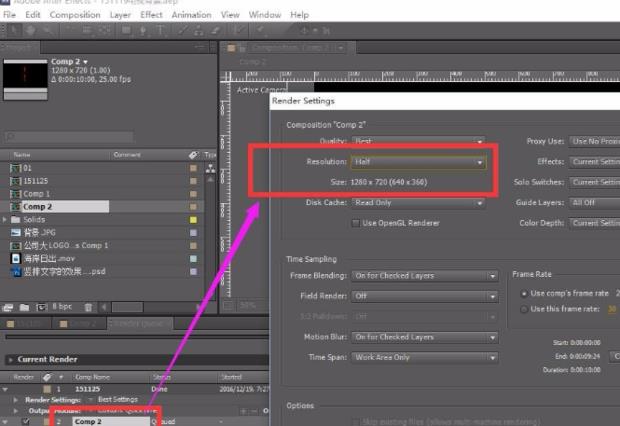Select the 背景.JPG image file icon
The height and width of the screenshot is (426, 620).
[x=15, y=232]
